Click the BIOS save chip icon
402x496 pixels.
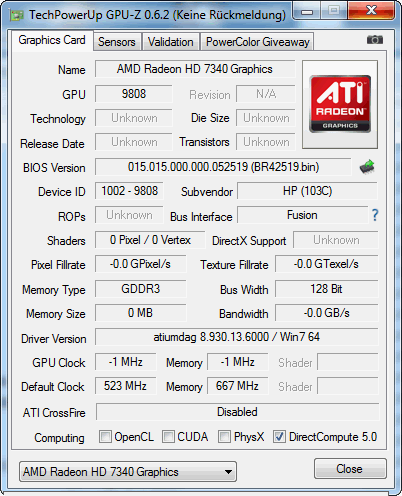pos(367,167)
